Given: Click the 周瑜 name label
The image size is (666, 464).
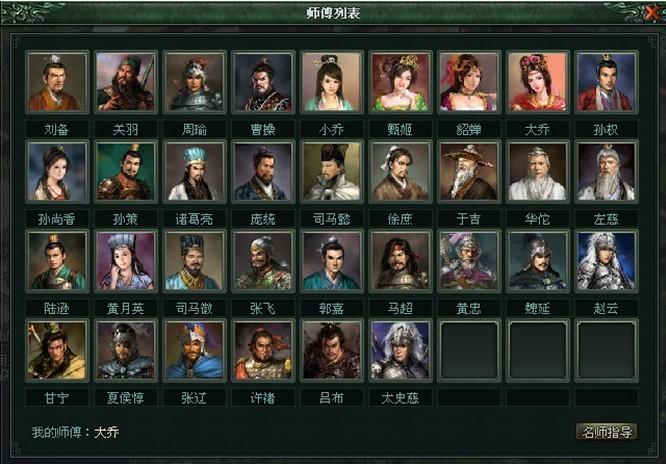Looking at the screenshot, I should (x=195, y=129).
